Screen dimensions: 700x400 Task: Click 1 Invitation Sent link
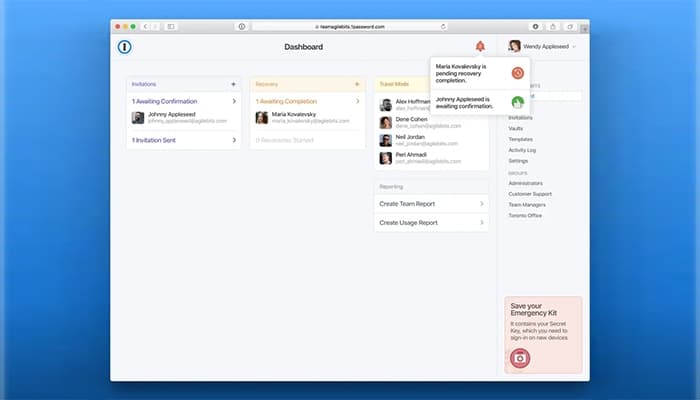click(154, 140)
